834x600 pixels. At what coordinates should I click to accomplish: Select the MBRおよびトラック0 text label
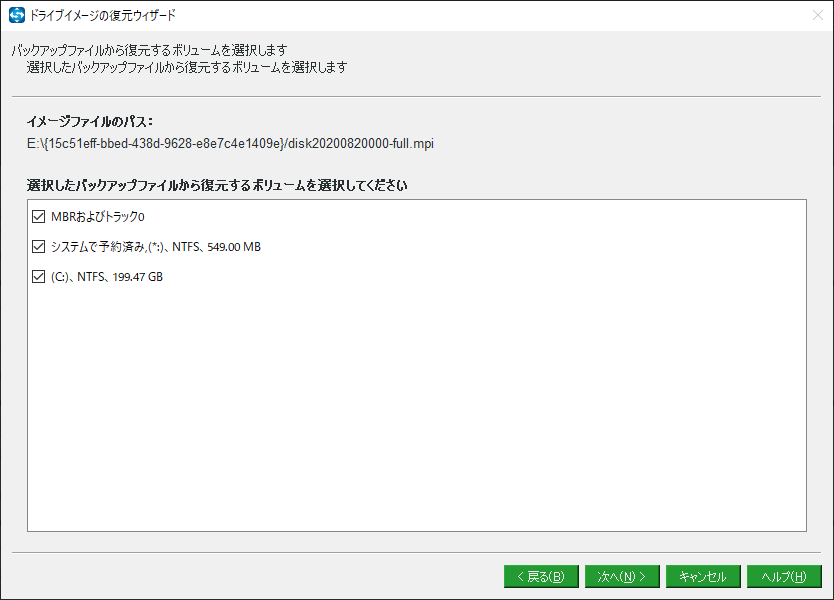click(97, 216)
